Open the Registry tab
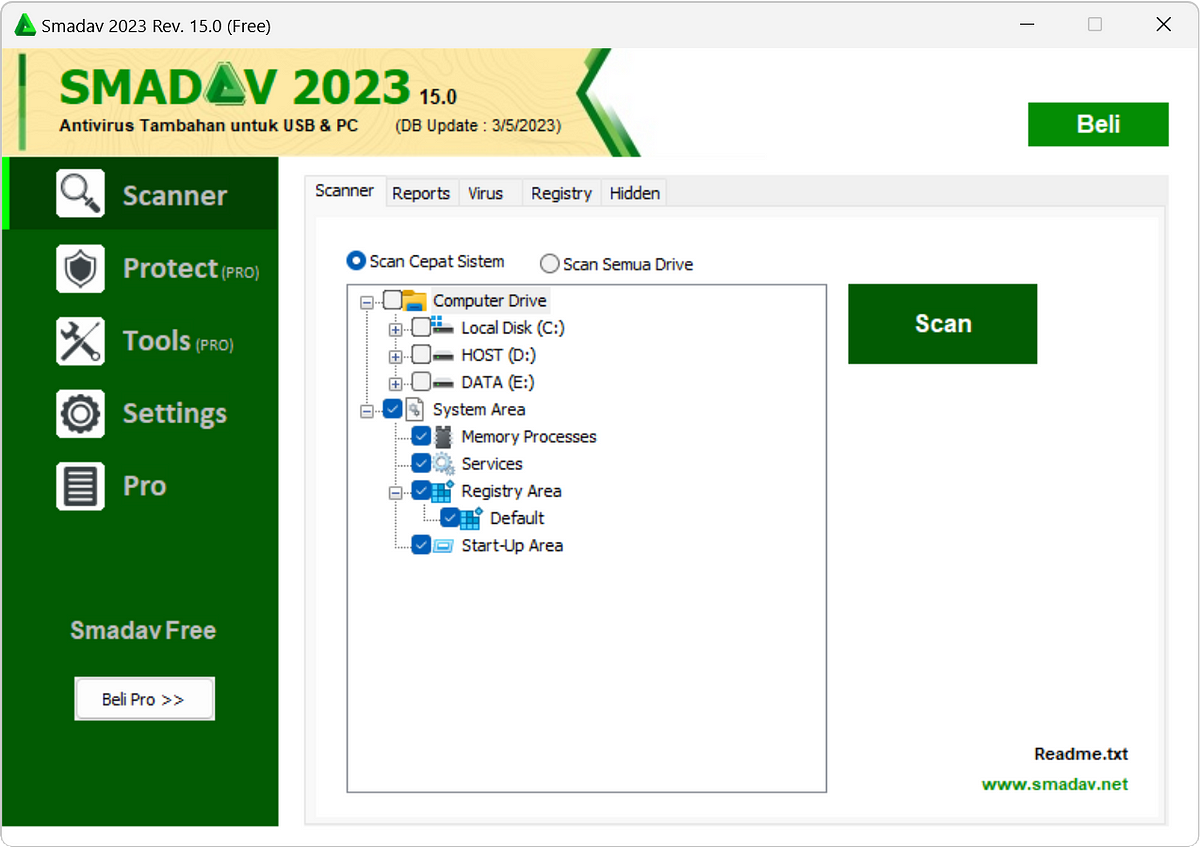The width and height of the screenshot is (1200, 847). 561,193
